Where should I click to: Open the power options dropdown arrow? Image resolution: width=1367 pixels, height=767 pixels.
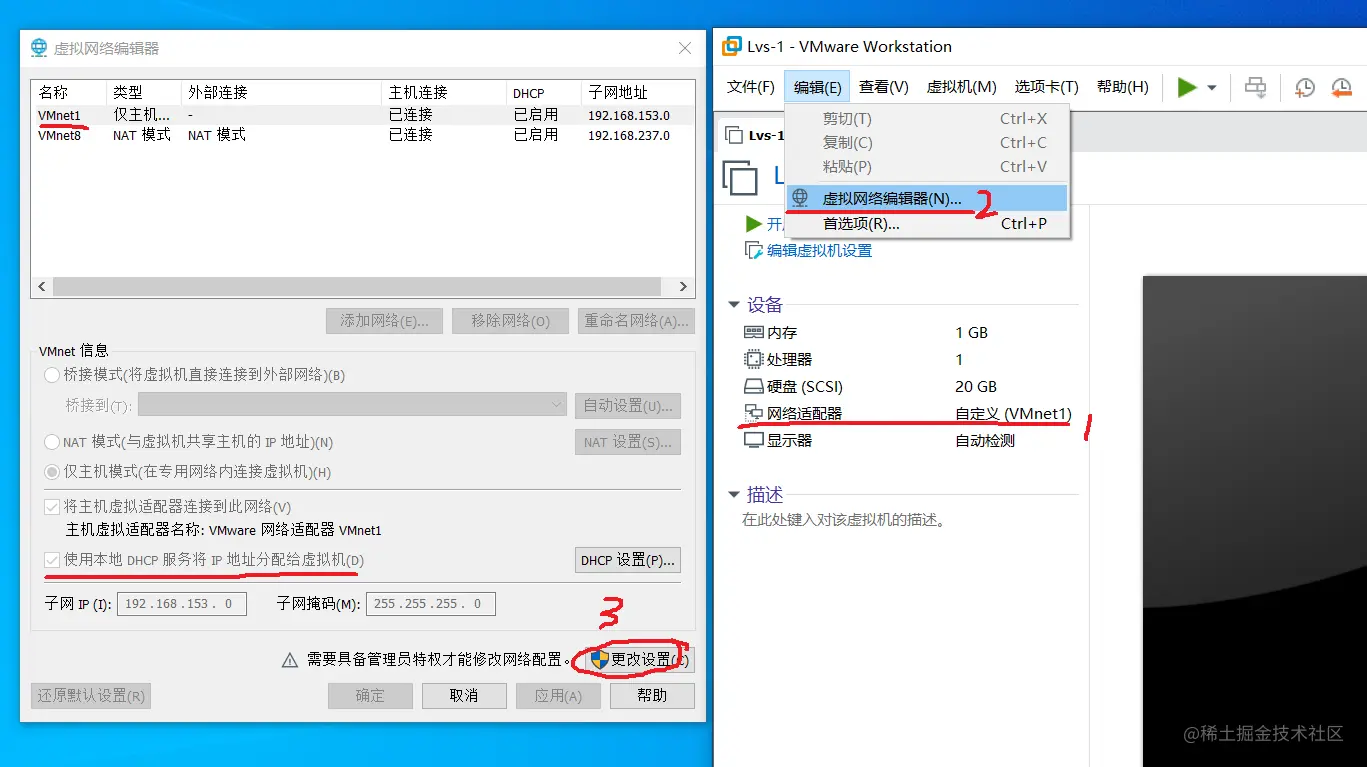1212,88
